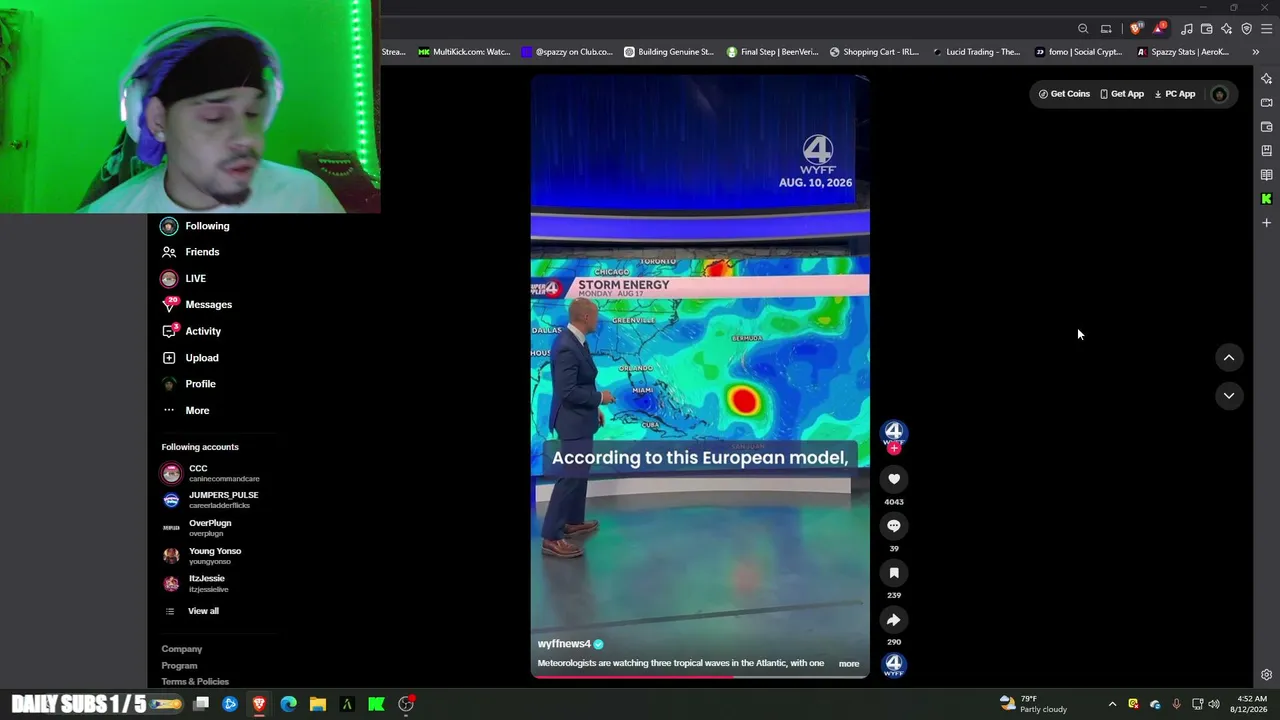Open the MultiKick.com bookmark
Image resolution: width=1280 pixels, height=720 pixels.
click(x=464, y=52)
